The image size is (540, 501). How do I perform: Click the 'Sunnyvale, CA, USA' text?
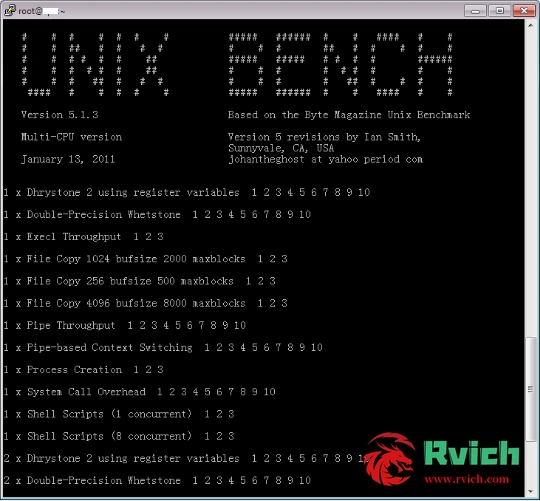click(x=281, y=148)
